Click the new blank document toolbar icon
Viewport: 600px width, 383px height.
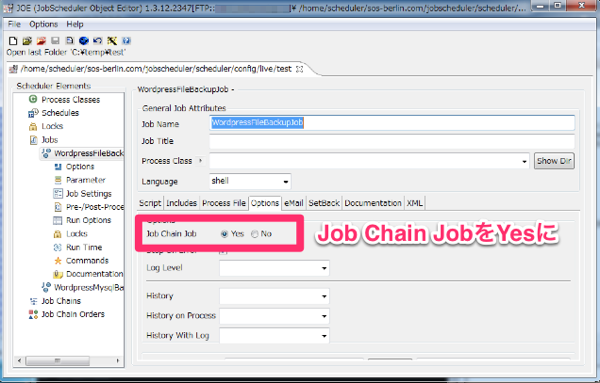[x=13, y=41]
